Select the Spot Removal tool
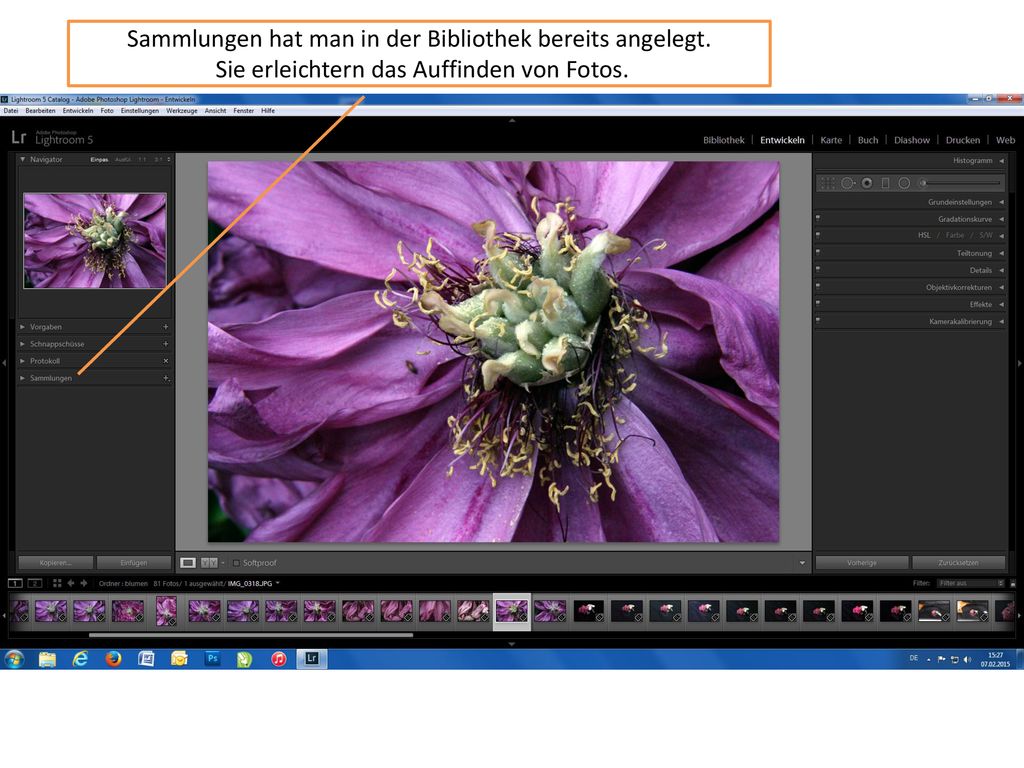This screenshot has width=1024, height=768. coord(848,184)
